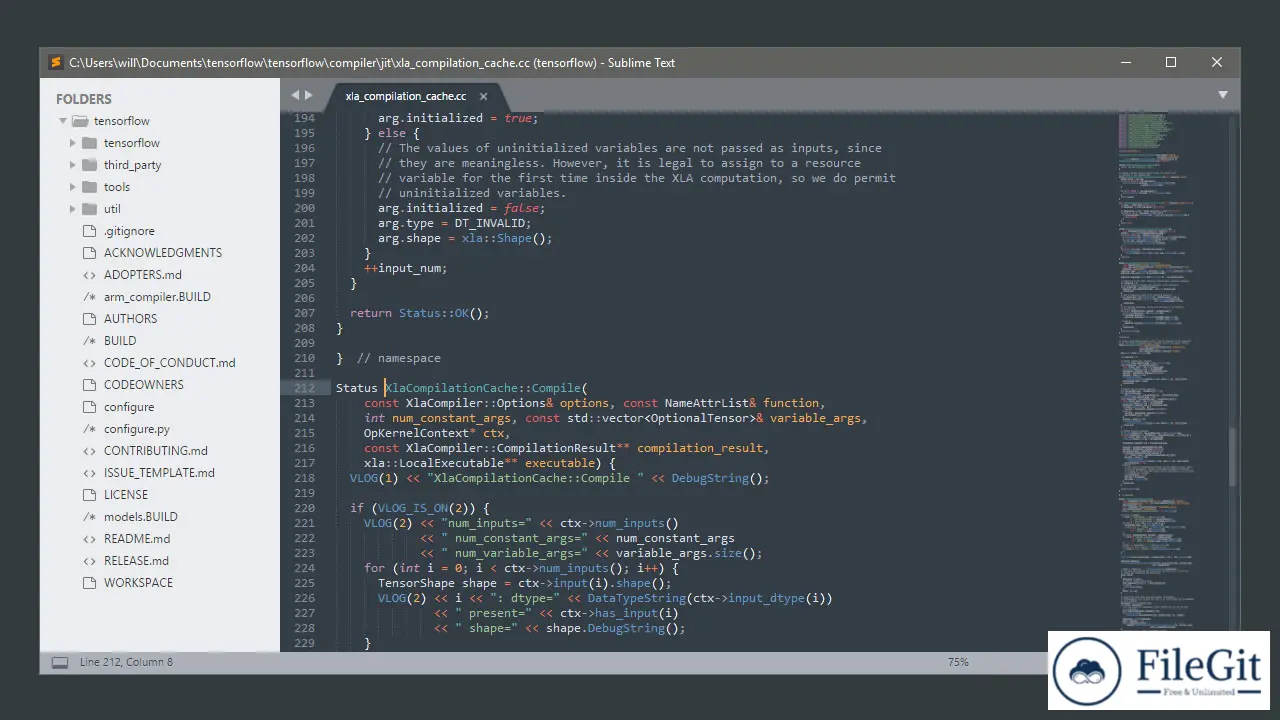
Task: Close the xla_compilation_cache.cc tab
Action: 483,96
